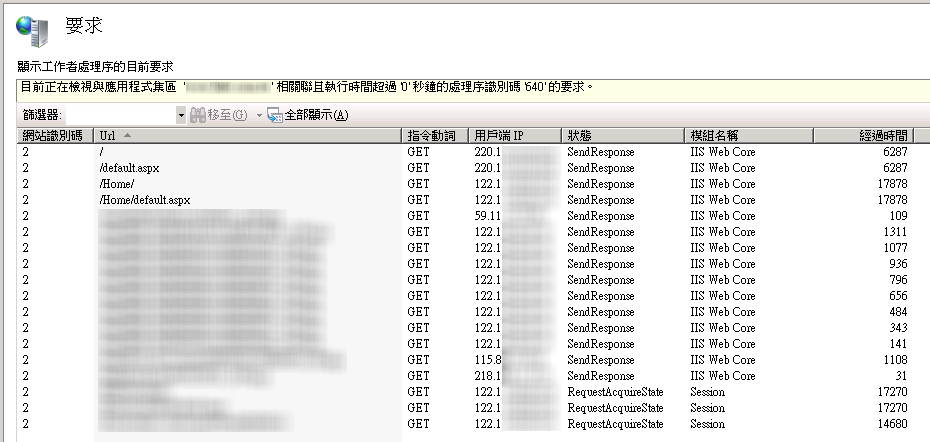This screenshot has width=930, height=442.
Task: Select the /default.aspx request row
Action: (x=465, y=168)
